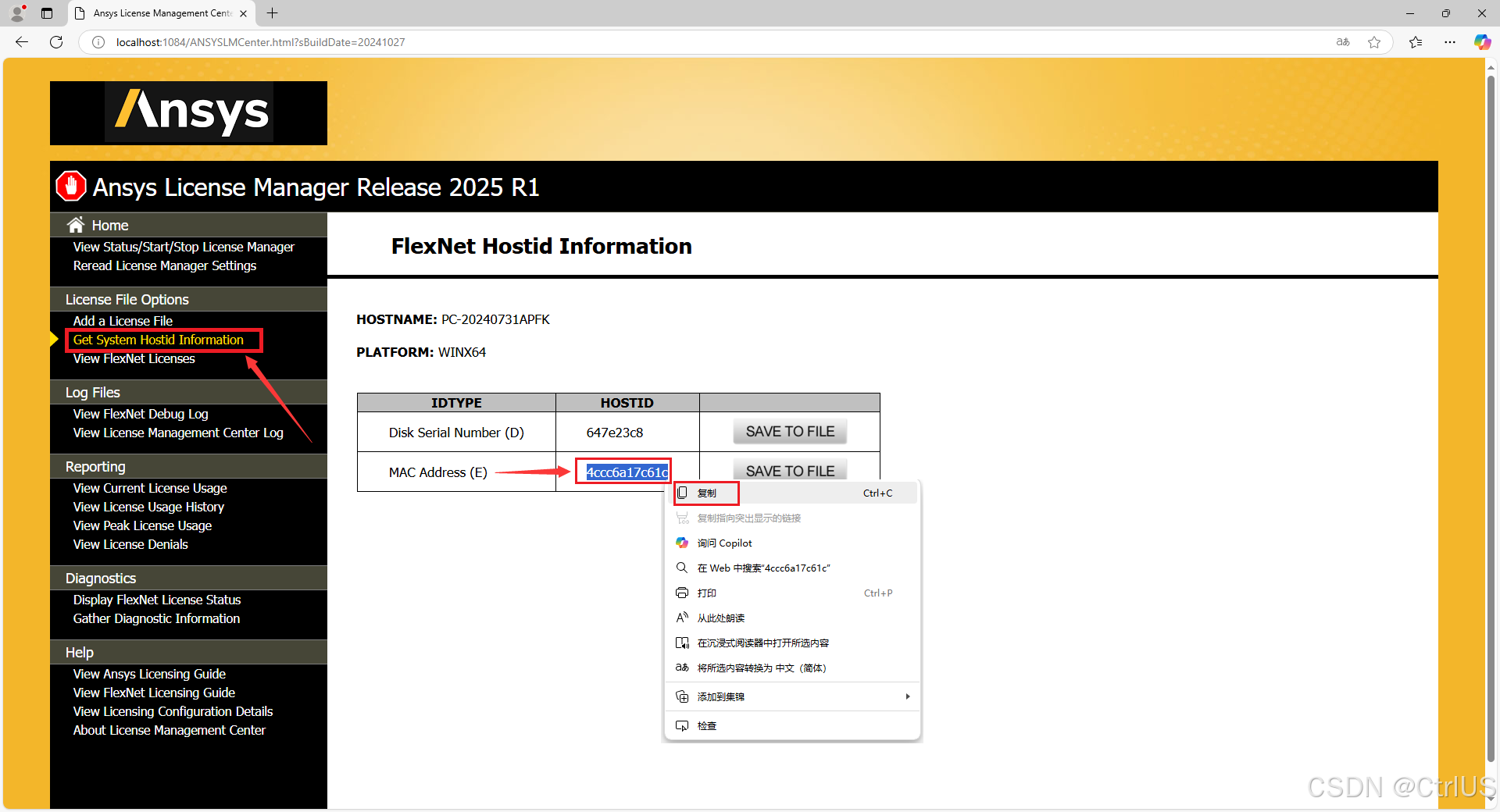Choose 从此处朗读 menu entry
Screen dimensions: 1500x812
(x=792, y=618)
